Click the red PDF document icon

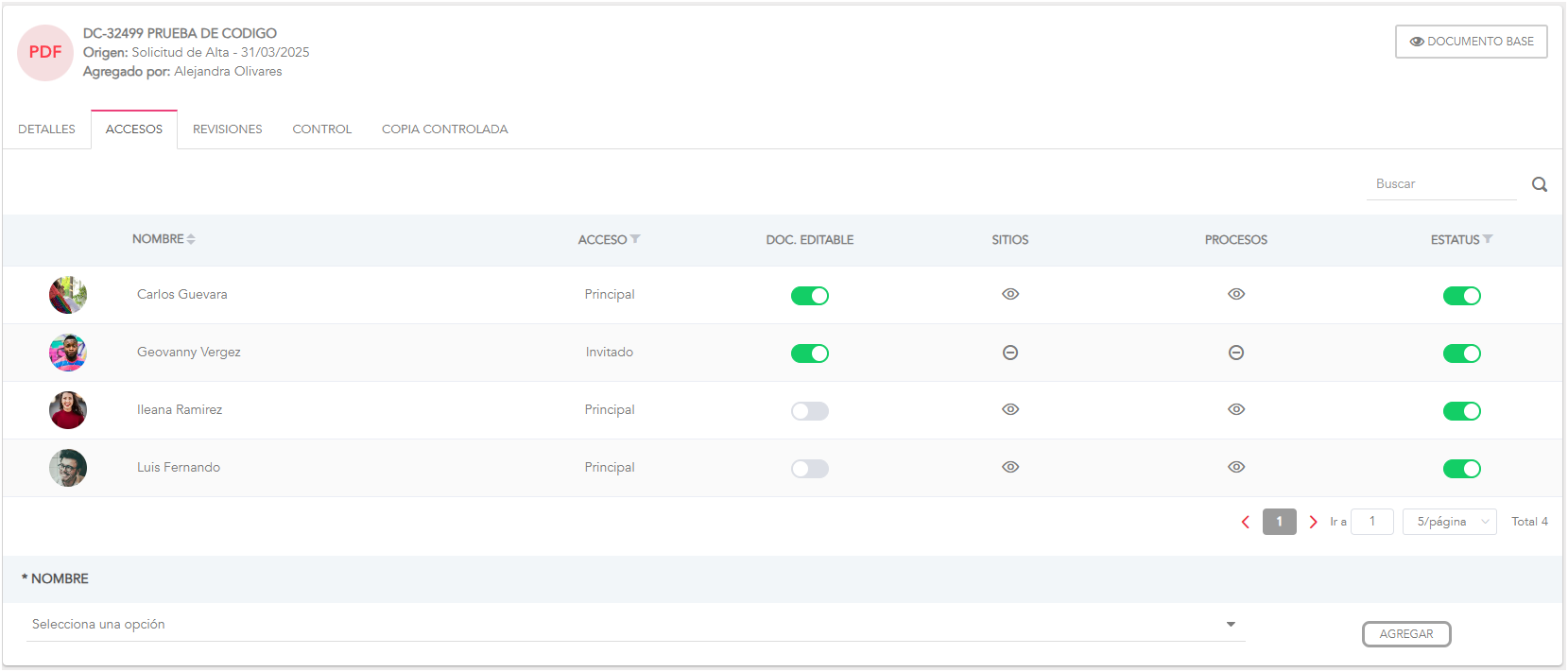pyautogui.click(x=45, y=53)
